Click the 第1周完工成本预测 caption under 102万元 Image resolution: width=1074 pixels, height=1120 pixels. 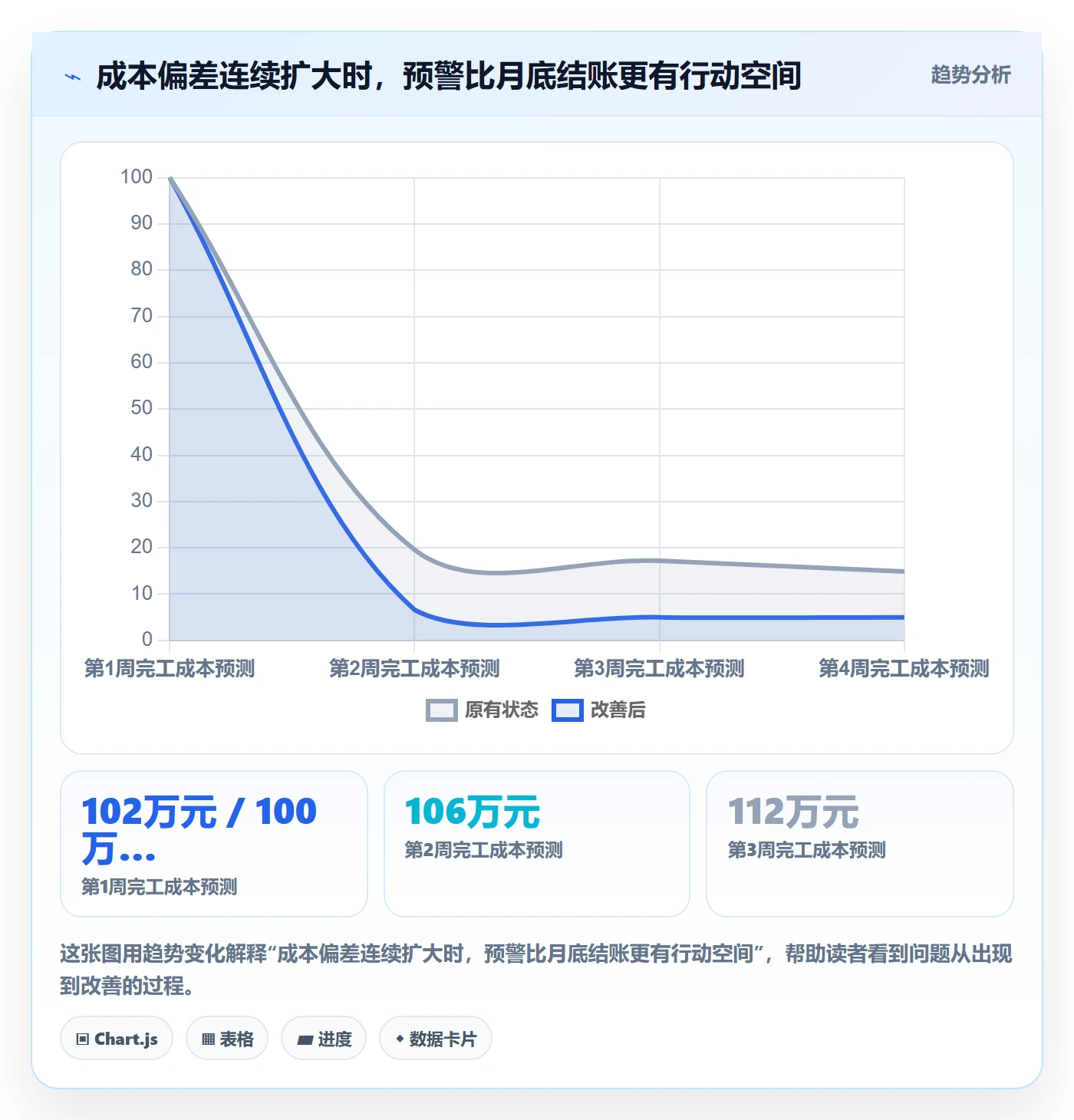(x=160, y=888)
